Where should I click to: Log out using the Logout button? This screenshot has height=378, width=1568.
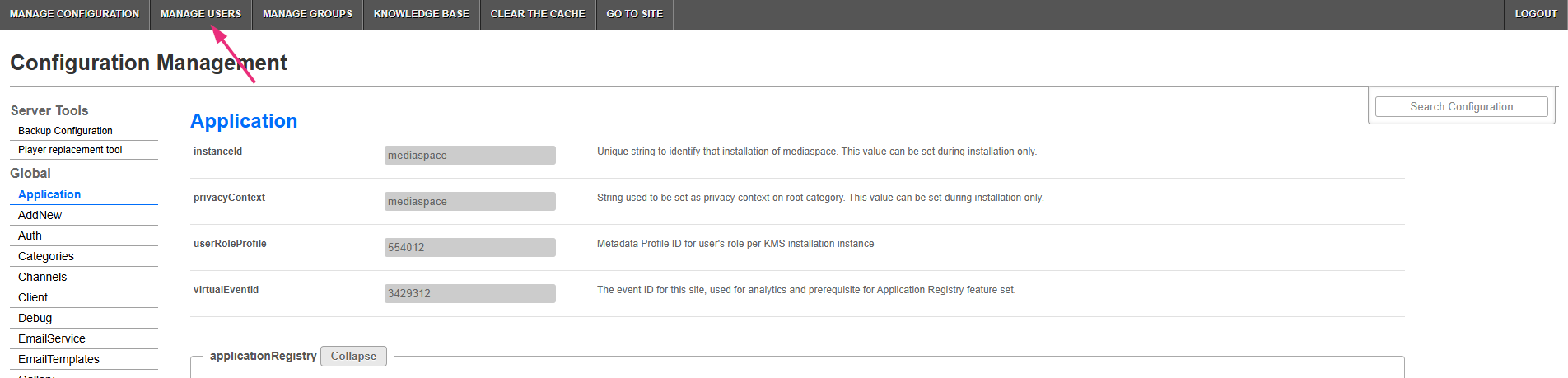coord(1535,14)
